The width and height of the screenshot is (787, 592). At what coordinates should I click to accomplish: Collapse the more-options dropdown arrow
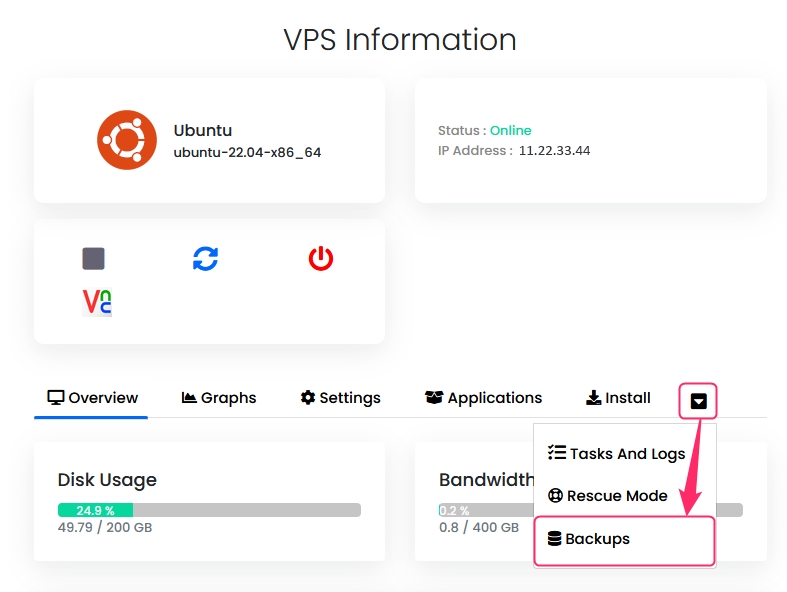699,401
